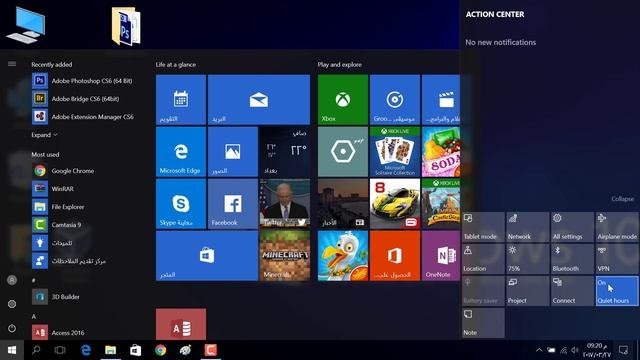Click the Action Center taskbar icon
This screenshot has width=640, height=360.
point(623,350)
